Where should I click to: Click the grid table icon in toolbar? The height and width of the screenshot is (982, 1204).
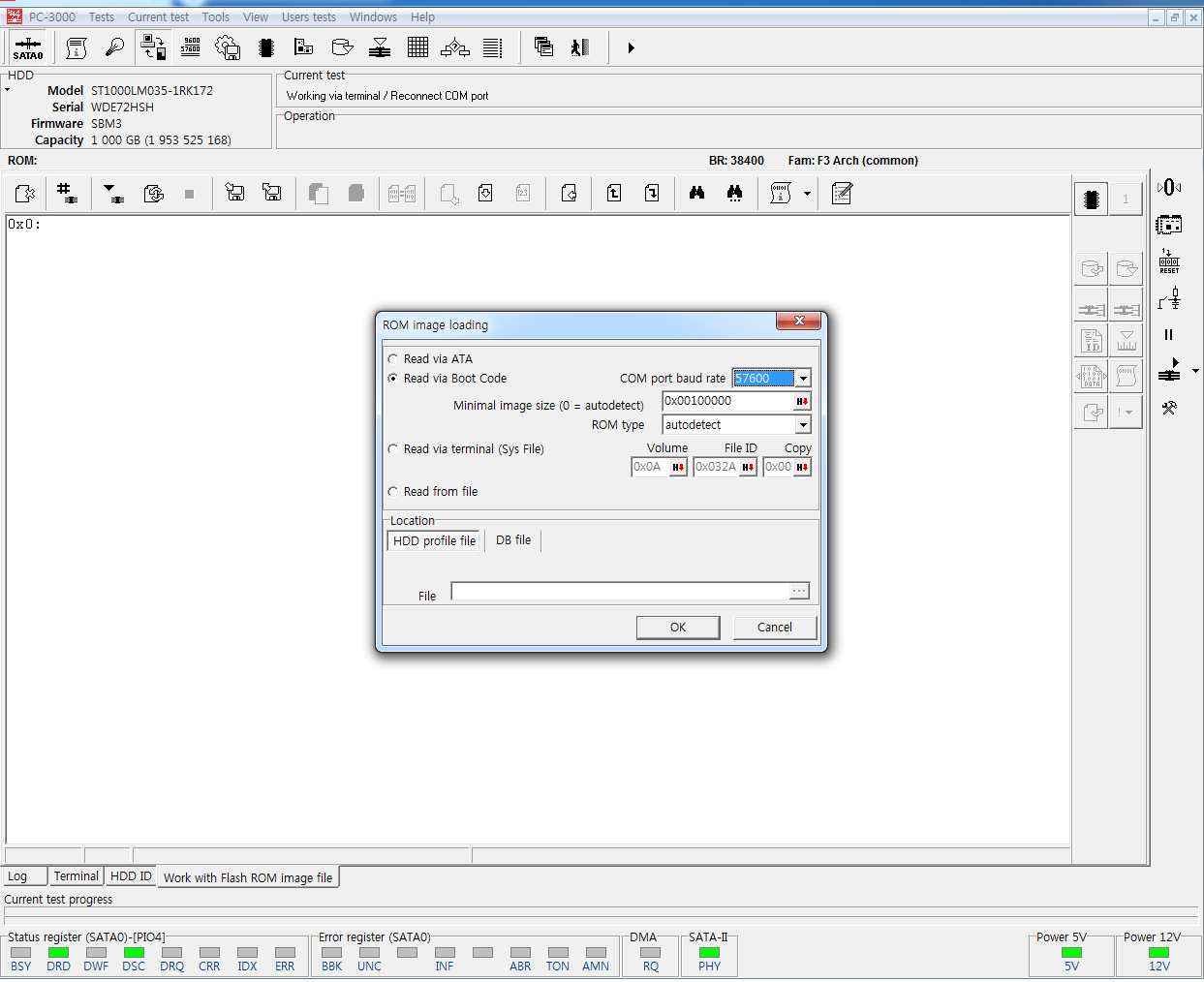click(x=417, y=47)
